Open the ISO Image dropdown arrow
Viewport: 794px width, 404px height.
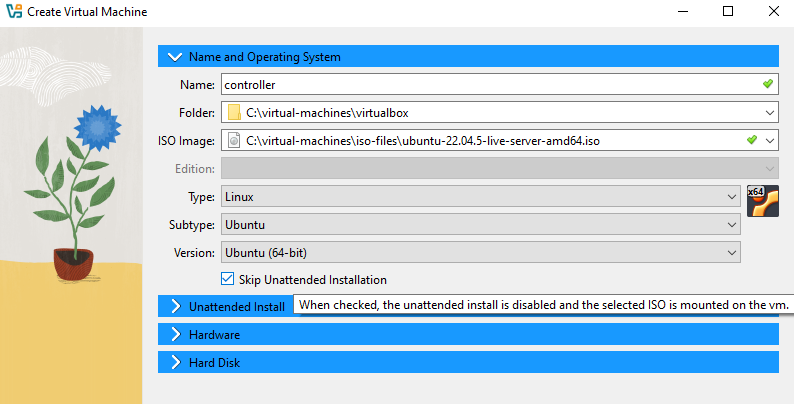[768, 140]
